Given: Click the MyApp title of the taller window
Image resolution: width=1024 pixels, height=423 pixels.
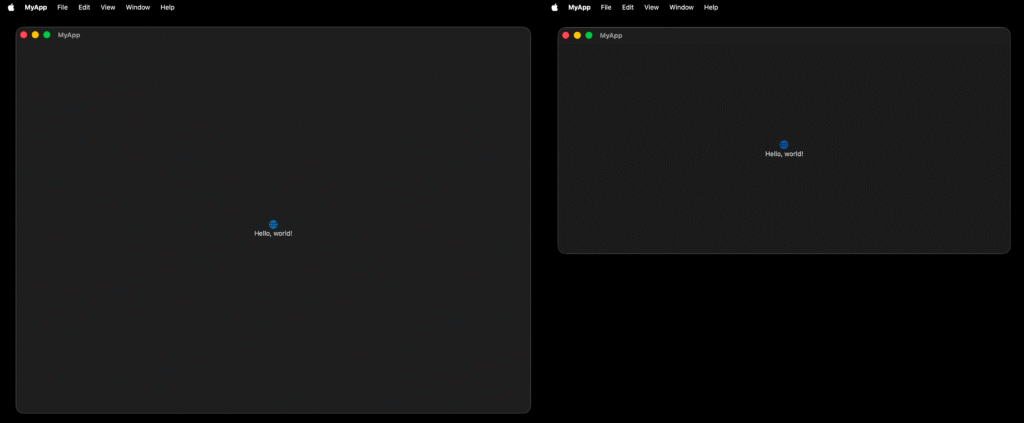Looking at the screenshot, I should click(x=69, y=35).
